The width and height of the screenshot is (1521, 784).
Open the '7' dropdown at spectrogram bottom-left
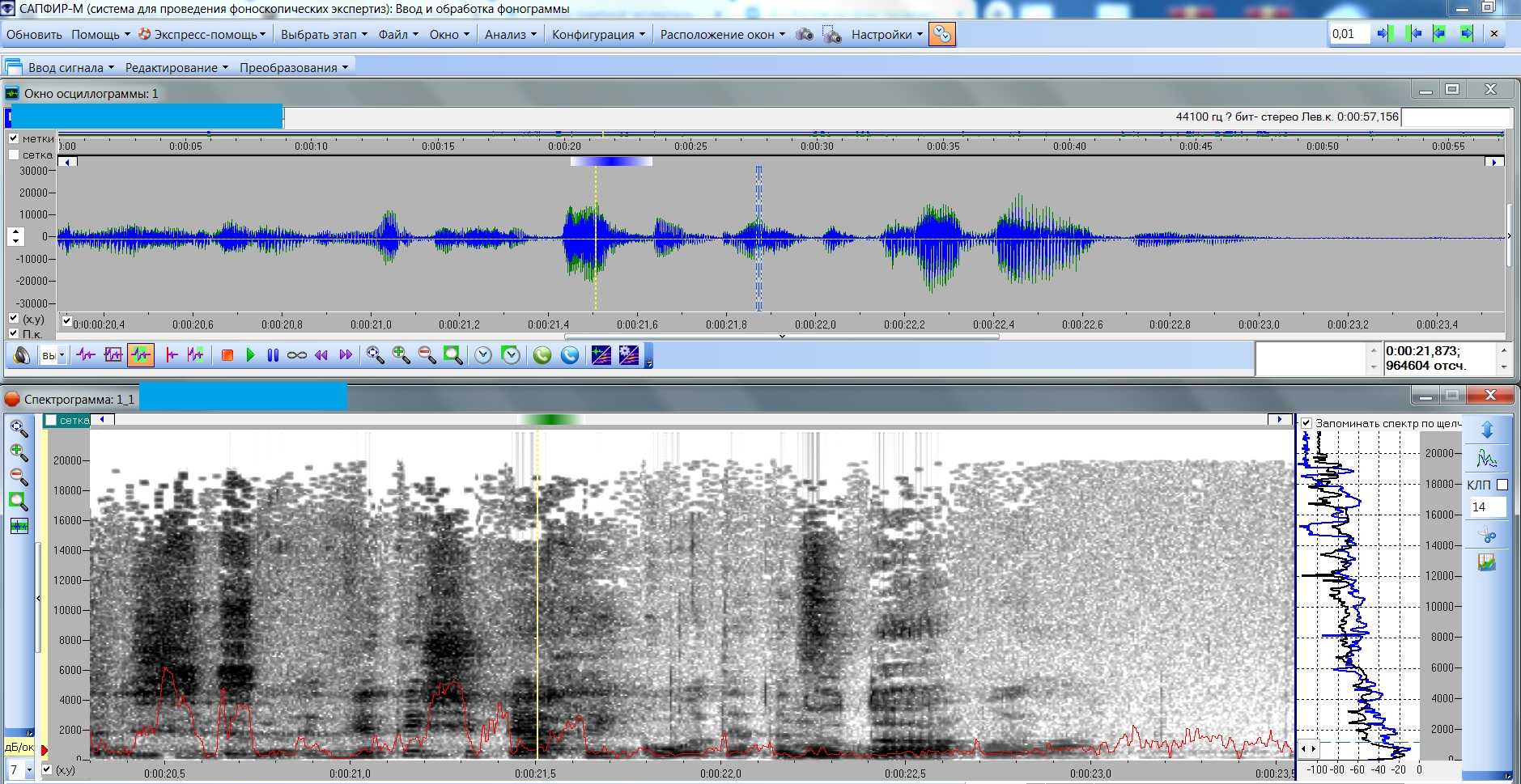click(x=20, y=769)
